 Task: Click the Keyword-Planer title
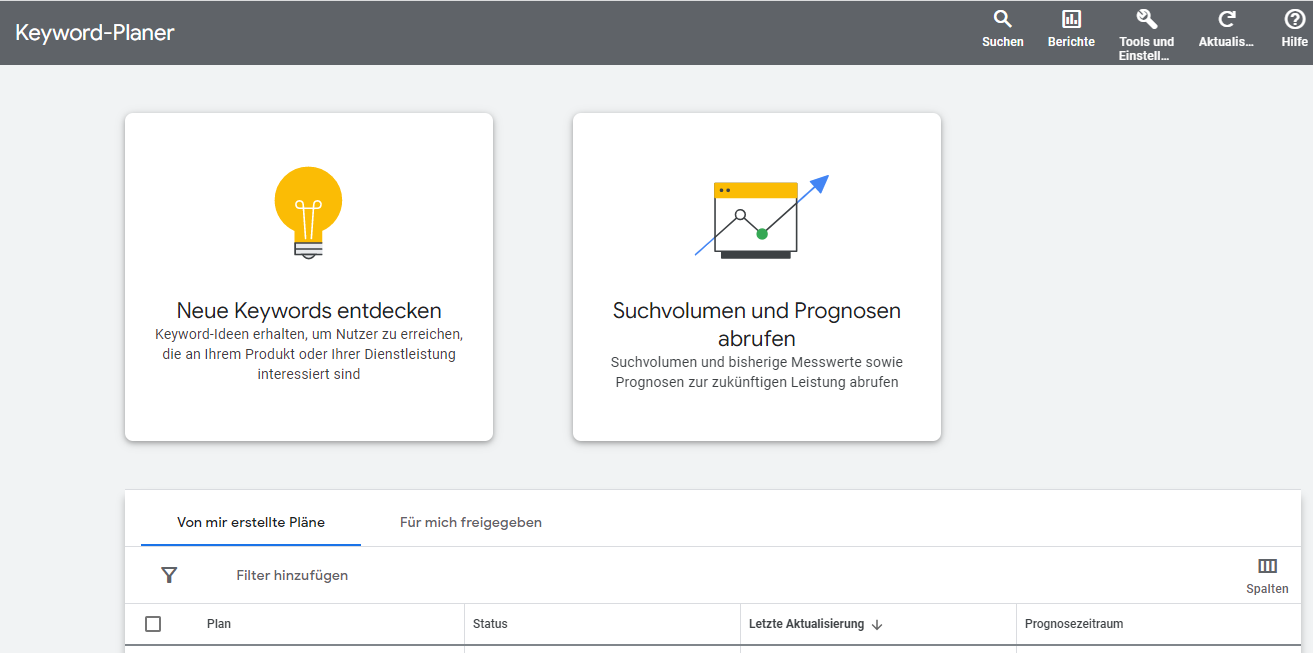click(x=95, y=32)
